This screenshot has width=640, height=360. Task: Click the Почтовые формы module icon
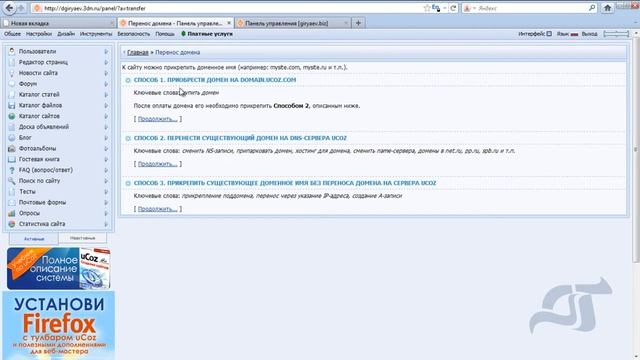tap(12, 202)
